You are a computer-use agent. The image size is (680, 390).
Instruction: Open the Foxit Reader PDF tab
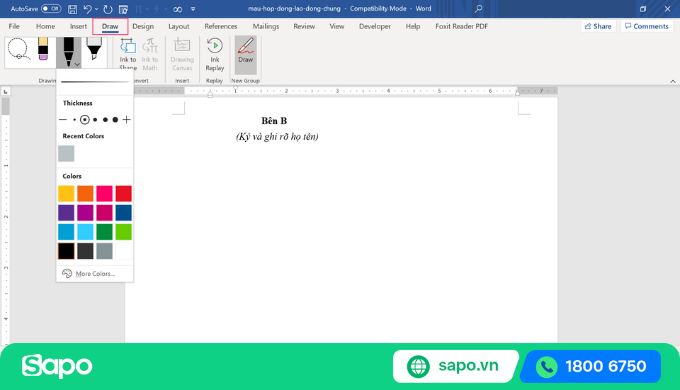(461, 26)
